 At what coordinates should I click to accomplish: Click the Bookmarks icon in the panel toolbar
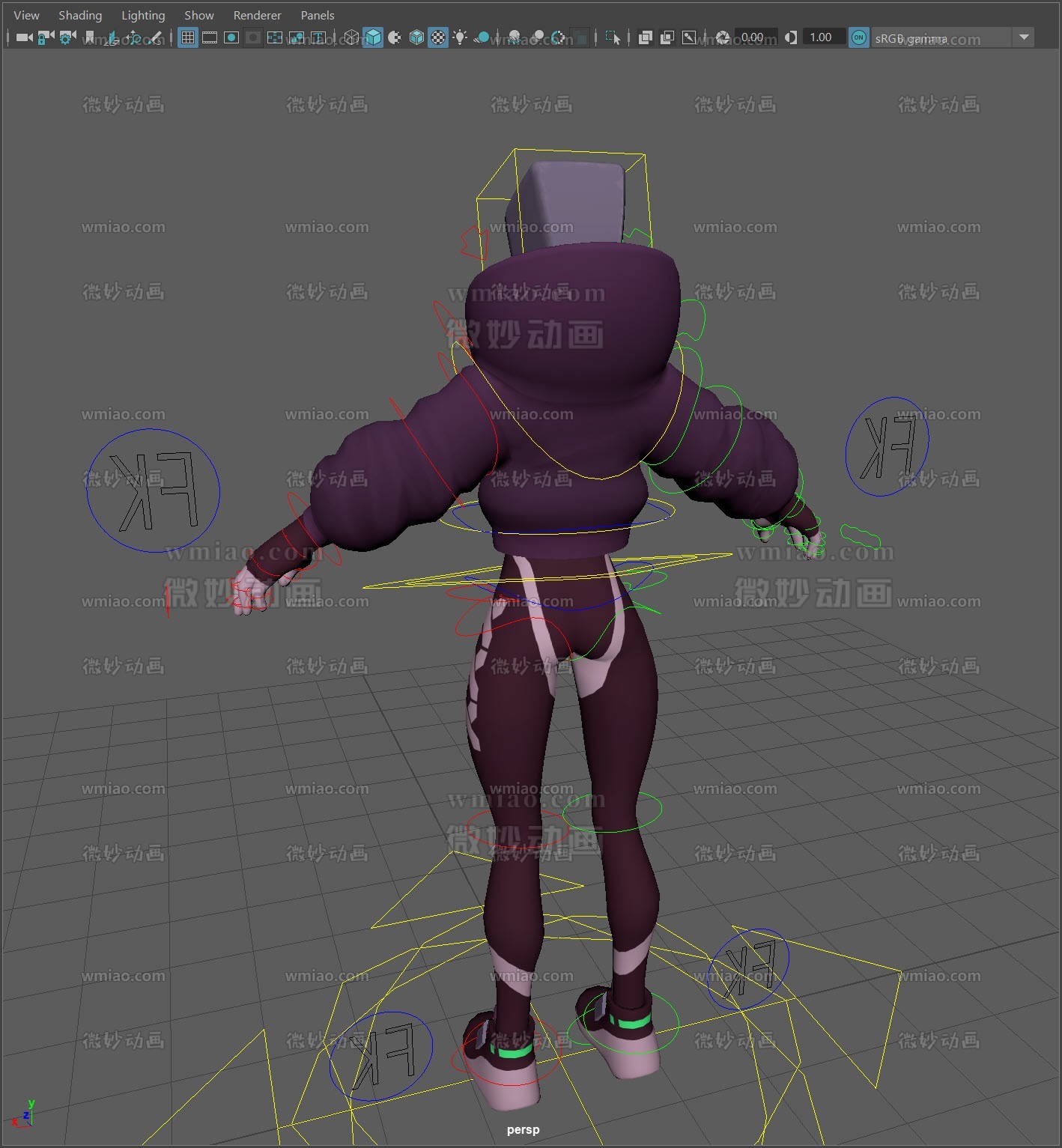pos(90,37)
